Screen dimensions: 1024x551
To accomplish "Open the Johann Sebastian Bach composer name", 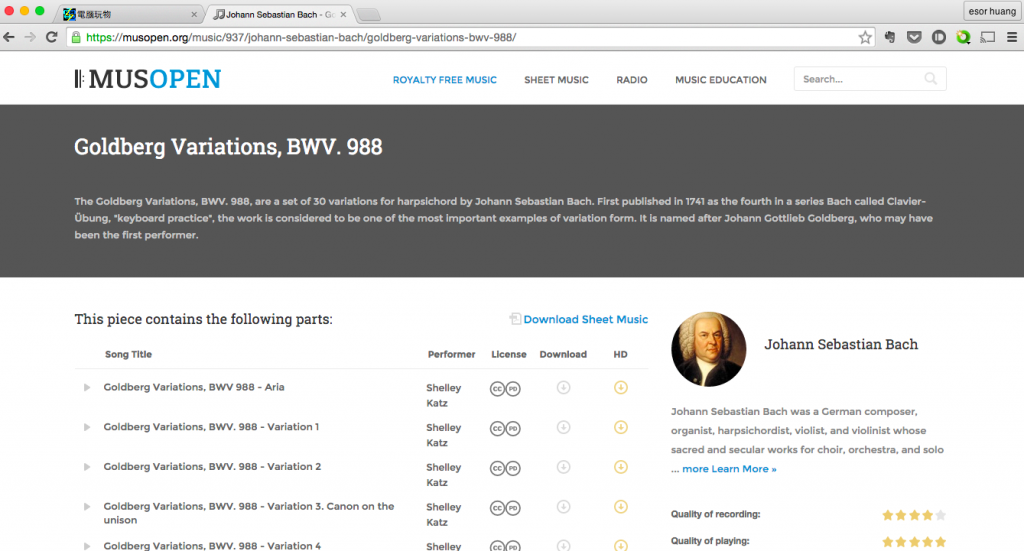I will [841, 345].
